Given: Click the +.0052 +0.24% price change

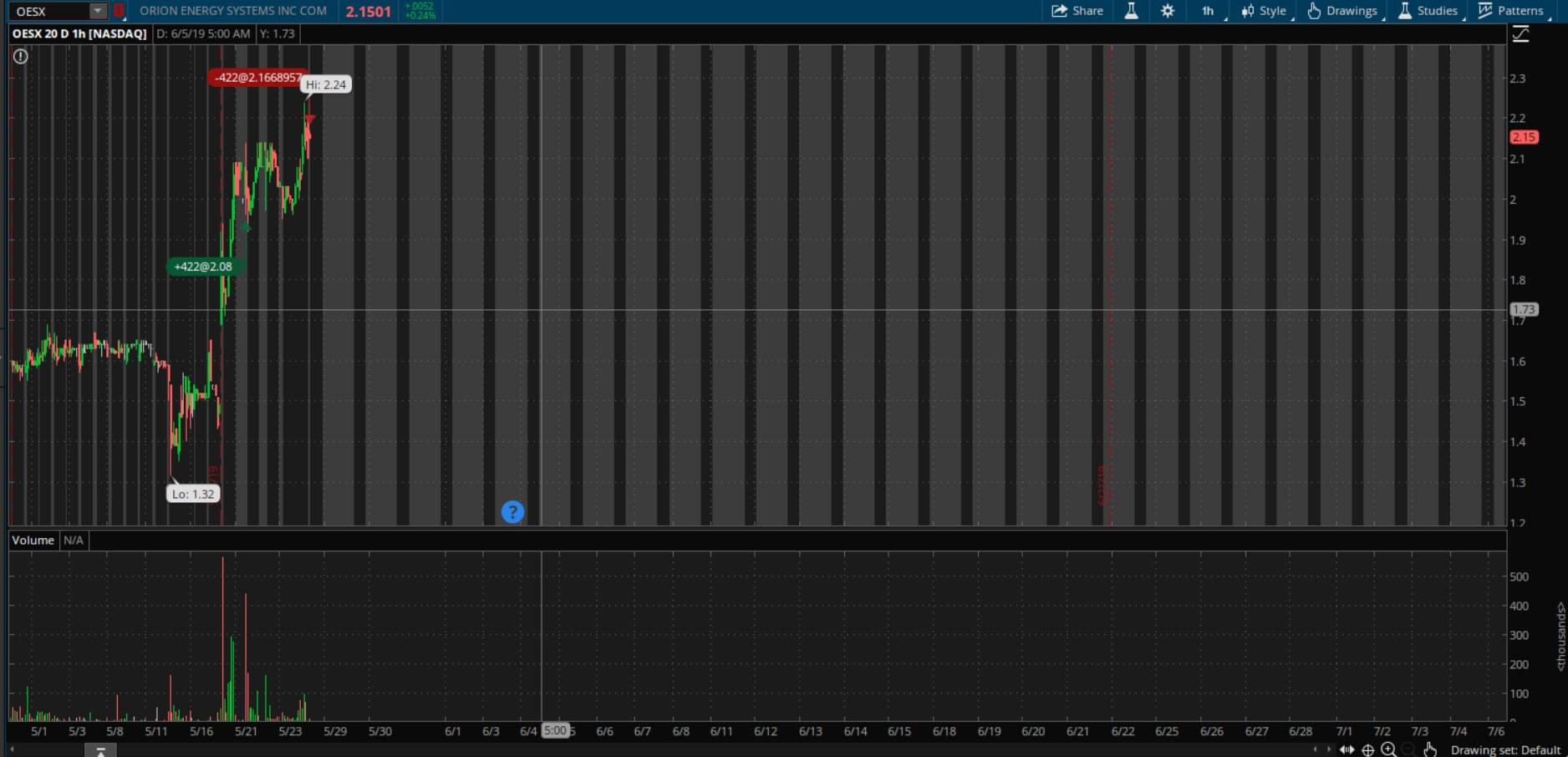Looking at the screenshot, I should 420,11.
